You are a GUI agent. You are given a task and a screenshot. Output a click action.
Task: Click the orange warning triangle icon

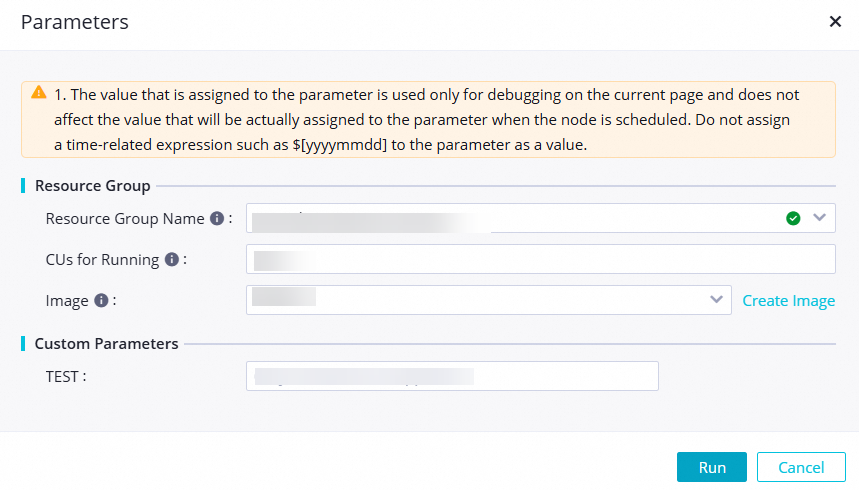39,92
